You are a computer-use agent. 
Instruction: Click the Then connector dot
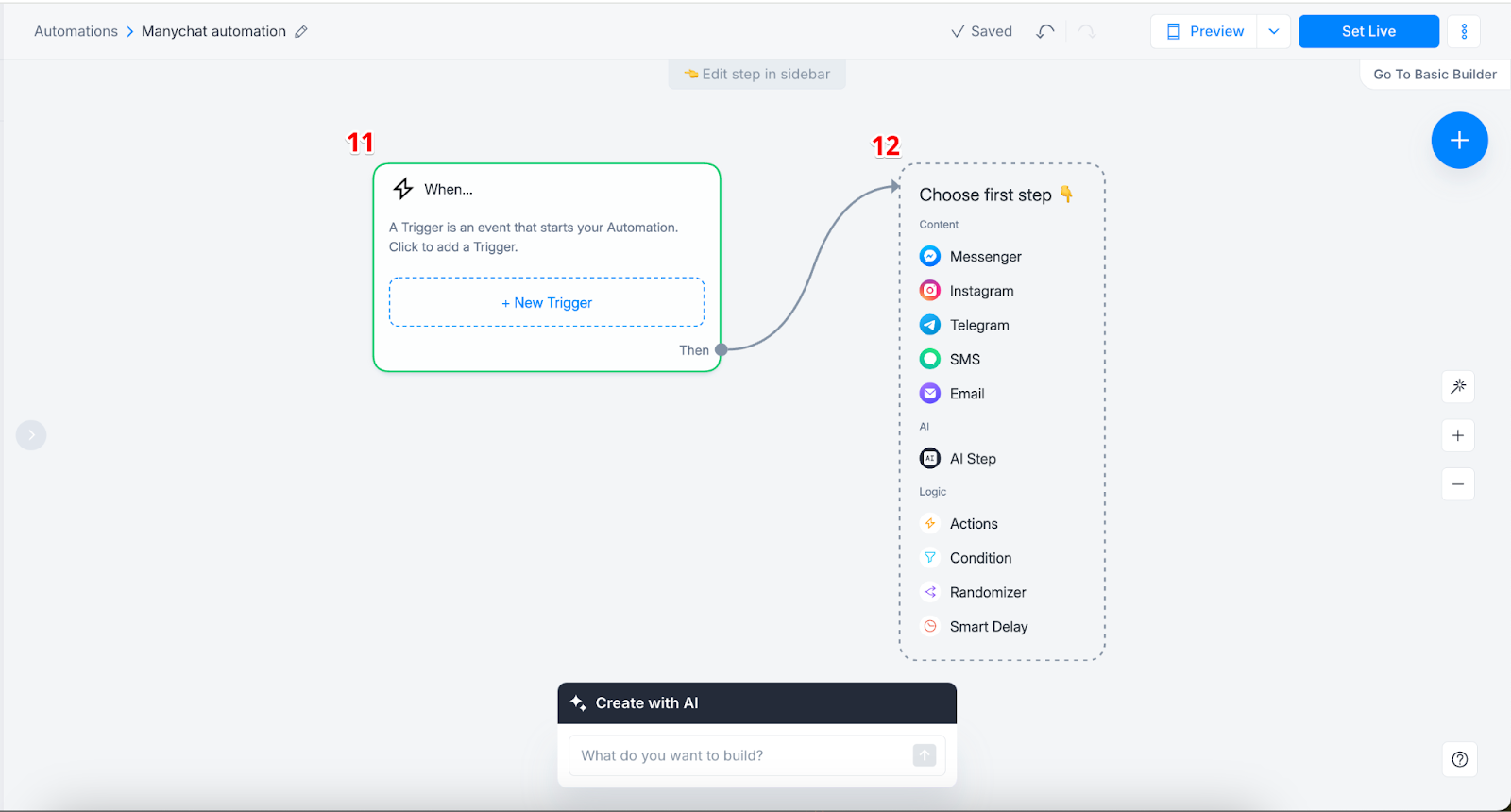[722, 349]
